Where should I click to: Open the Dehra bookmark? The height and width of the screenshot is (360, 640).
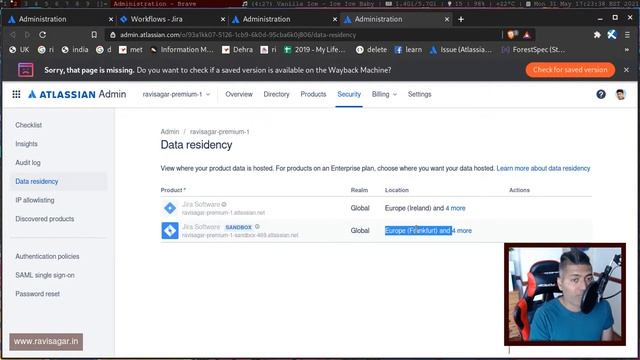[x=237, y=49]
